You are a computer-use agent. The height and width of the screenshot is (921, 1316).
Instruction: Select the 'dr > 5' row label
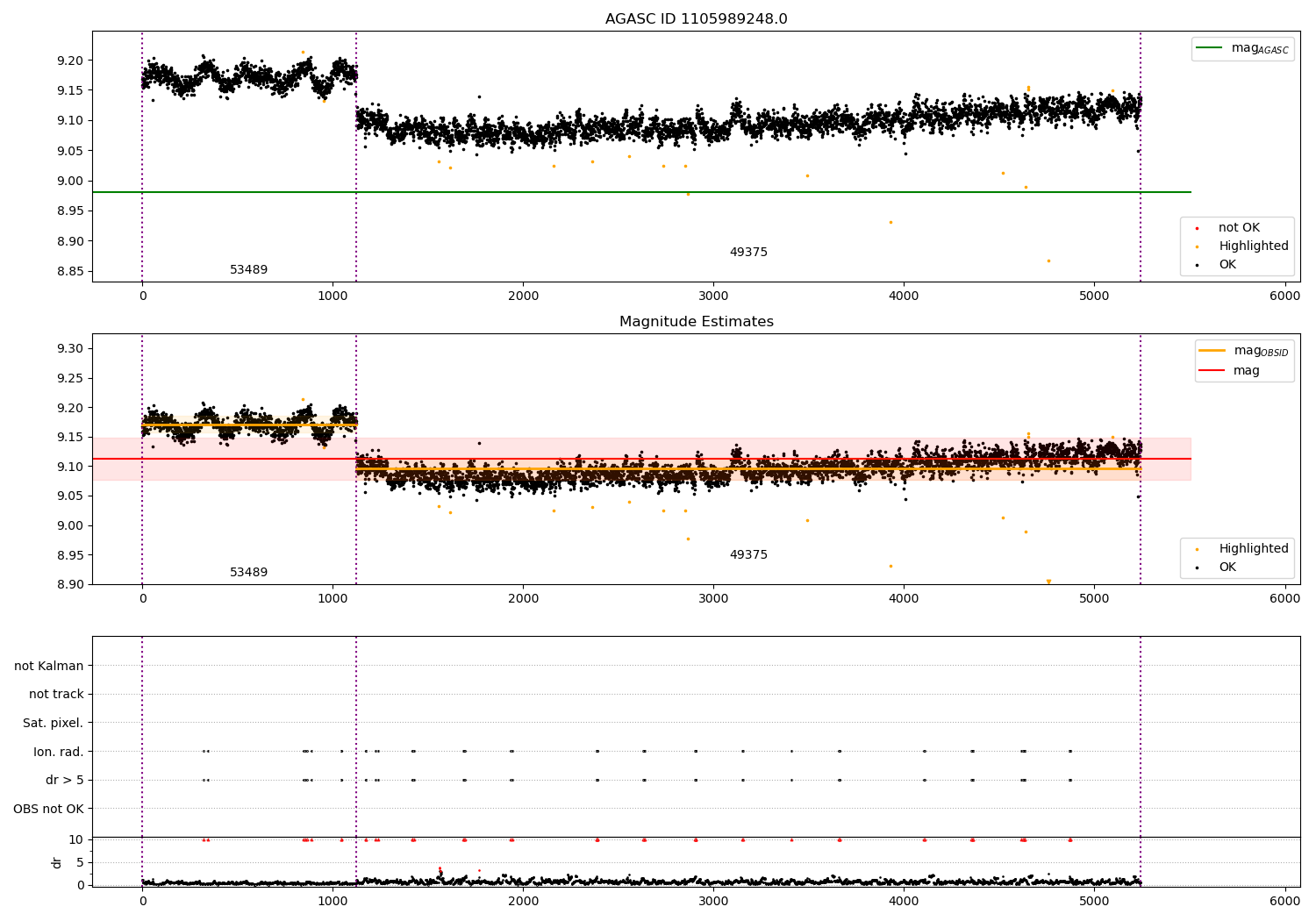point(65,781)
